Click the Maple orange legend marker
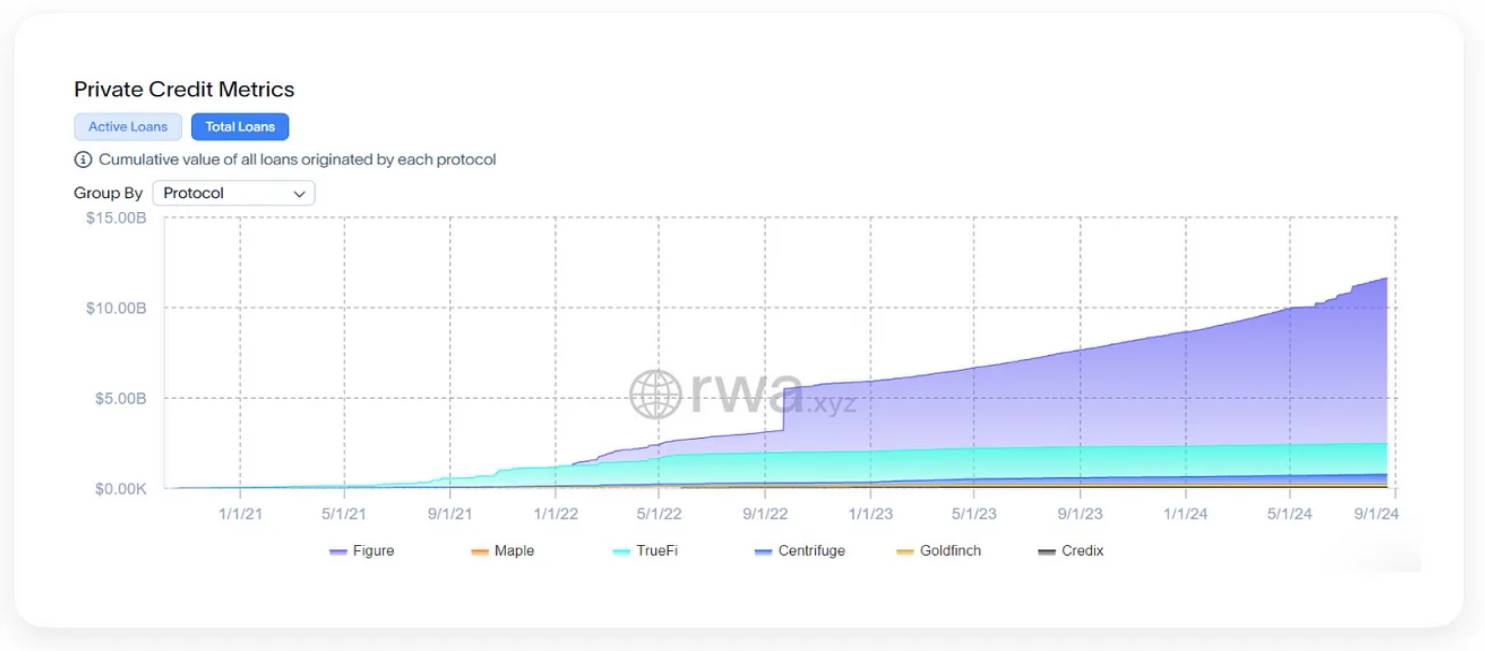 pyautogui.click(x=479, y=552)
